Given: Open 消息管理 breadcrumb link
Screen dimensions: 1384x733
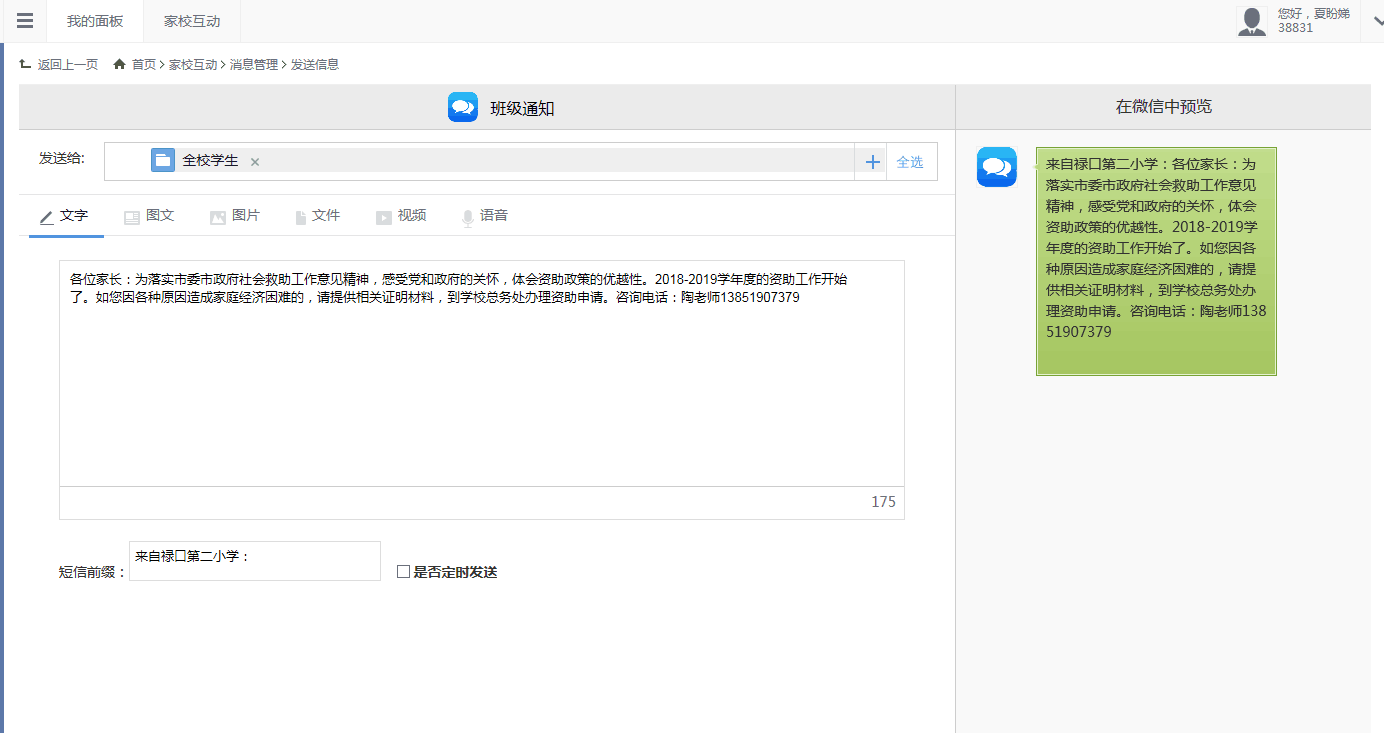Looking at the screenshot, I should (254, 64).
